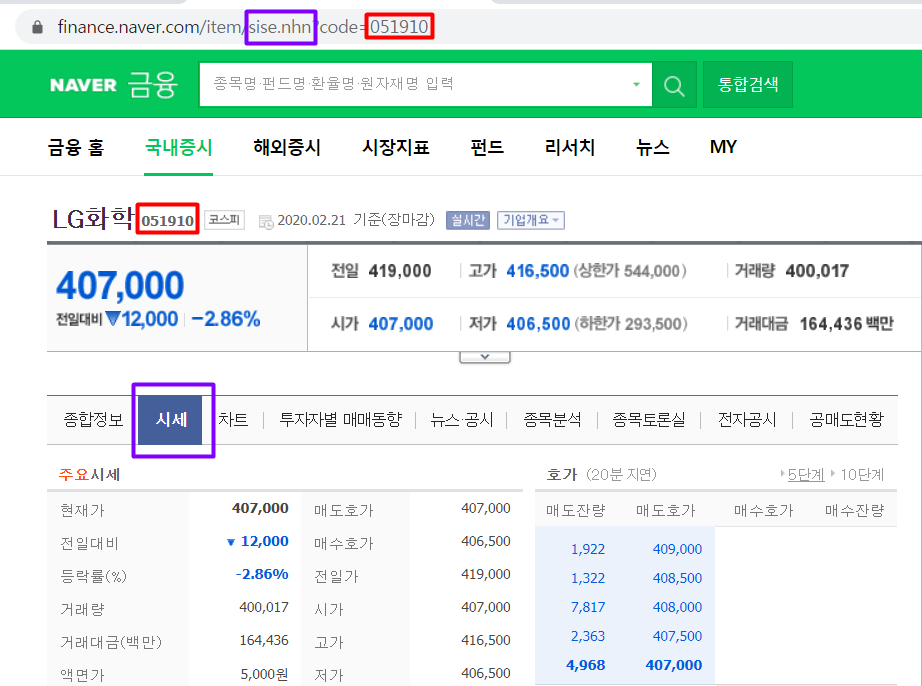Click the 전일대비 12,000 table value
Image resolution: width=922 pixels, height=686 pixels.
pyautogui.click(x=258, y=541)
